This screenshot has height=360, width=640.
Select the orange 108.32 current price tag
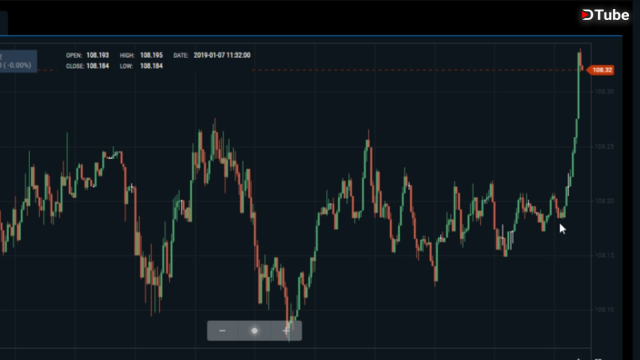pos(600,70)
